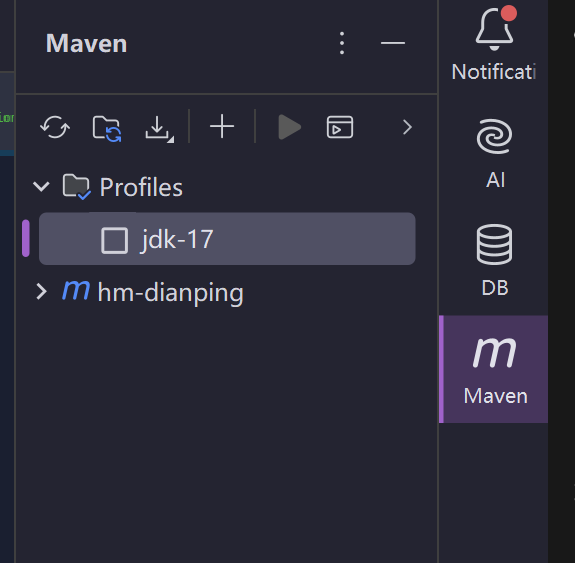The width and height of the screenshot is (575, 563).
Task: Hide the Maven tool window
Action: [393, 43]
